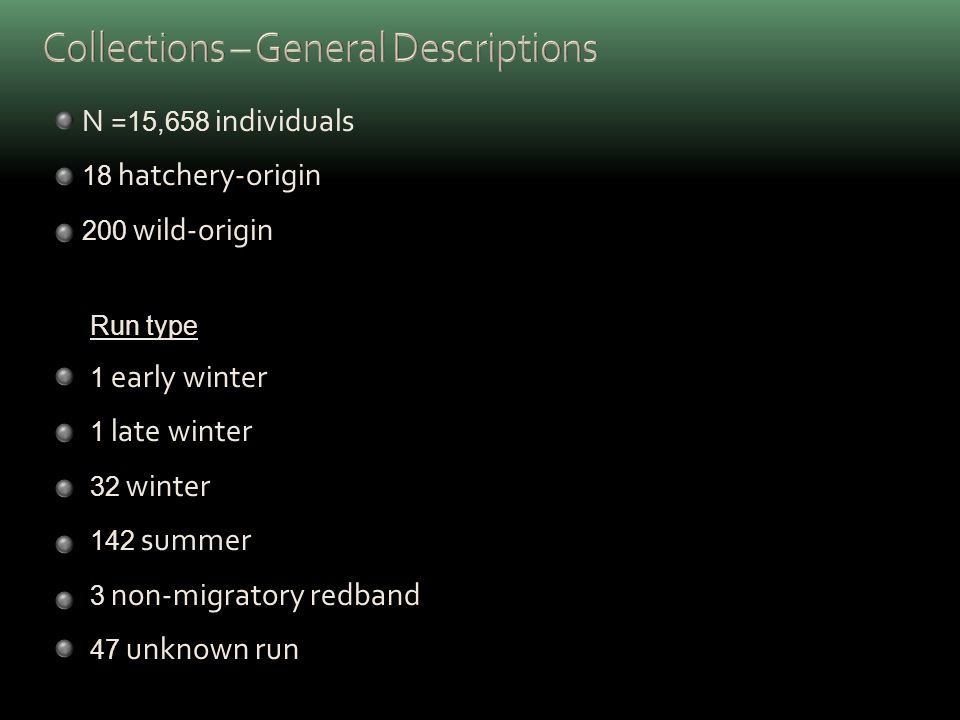960x720 pixels.
Task: Click the underlined 'Run type' heading
Action: pos(144,326)
